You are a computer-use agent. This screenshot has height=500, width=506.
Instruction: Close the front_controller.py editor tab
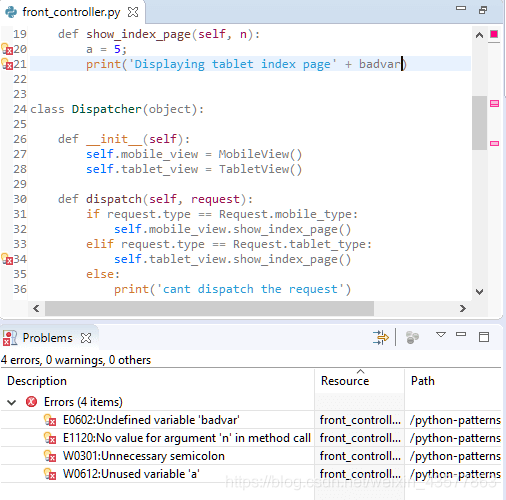[x=133, y=12]
